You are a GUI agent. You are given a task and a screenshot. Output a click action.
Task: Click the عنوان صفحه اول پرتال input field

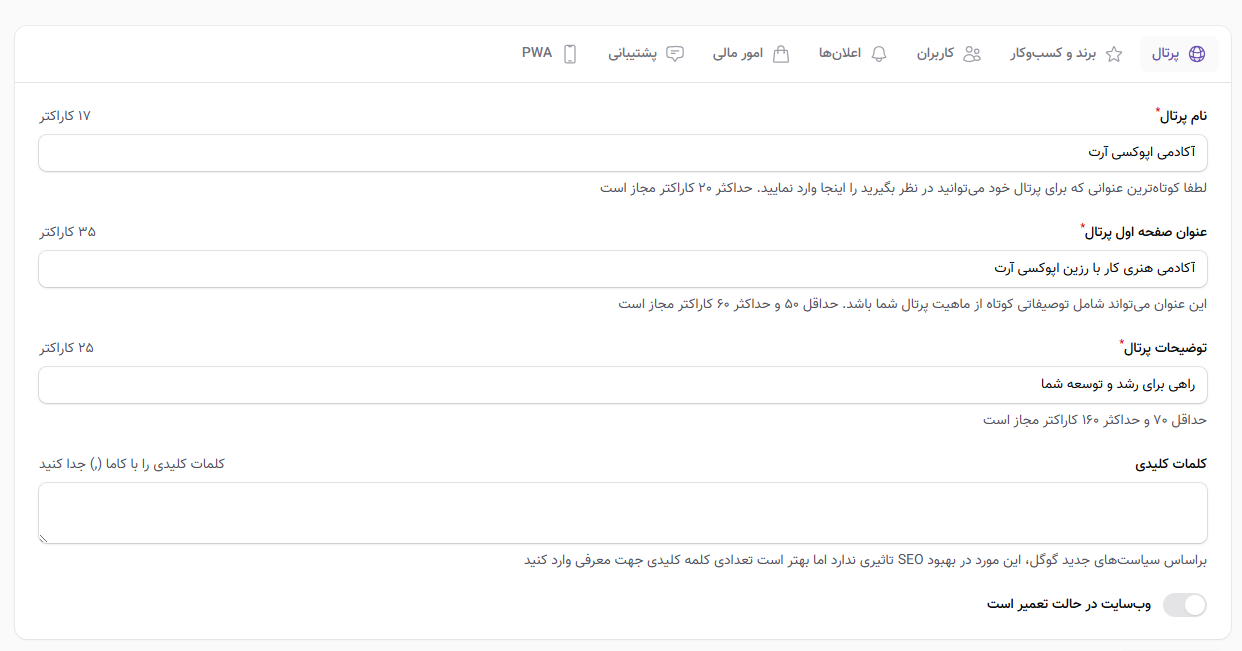(x=623, y=269)
